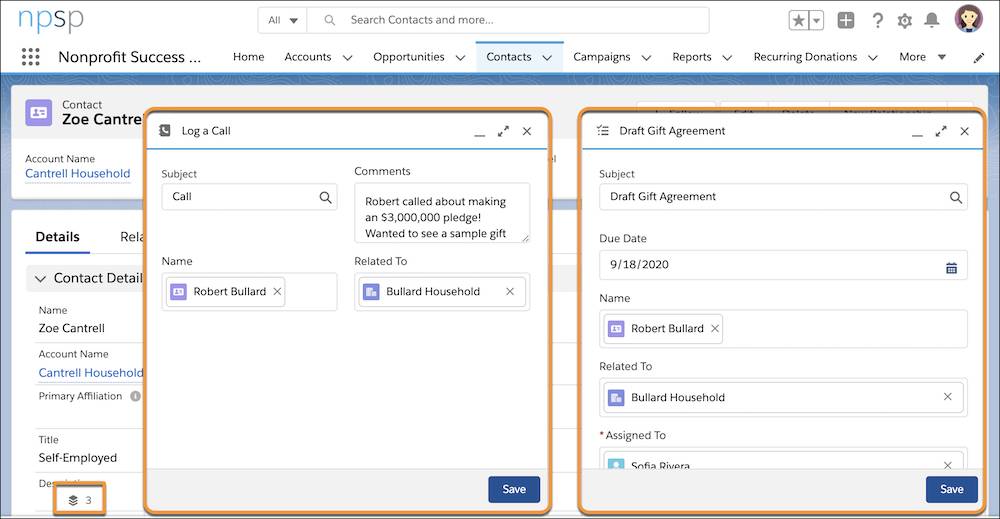Screen dimensions: 1000x519
Task: Expand the Draft Gift Agreement window
Action: (941, 131)
